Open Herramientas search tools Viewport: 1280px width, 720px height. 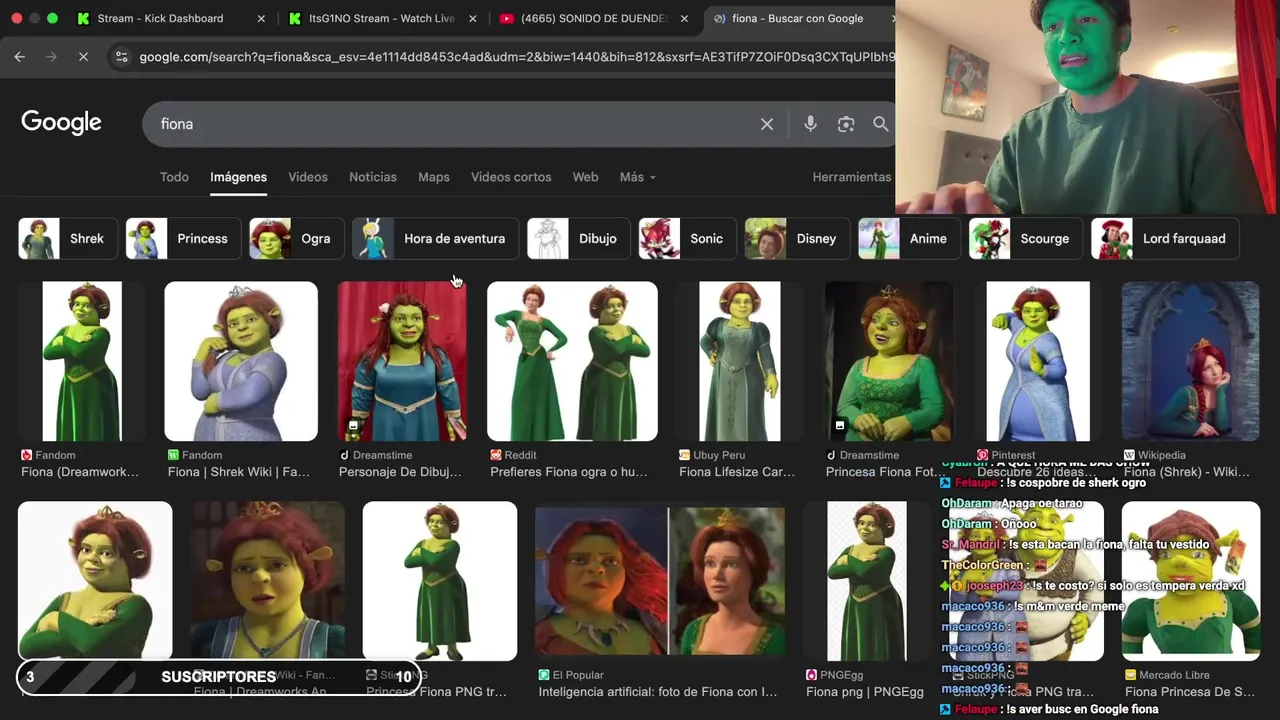pyautogui.click(x=851, y=177)
